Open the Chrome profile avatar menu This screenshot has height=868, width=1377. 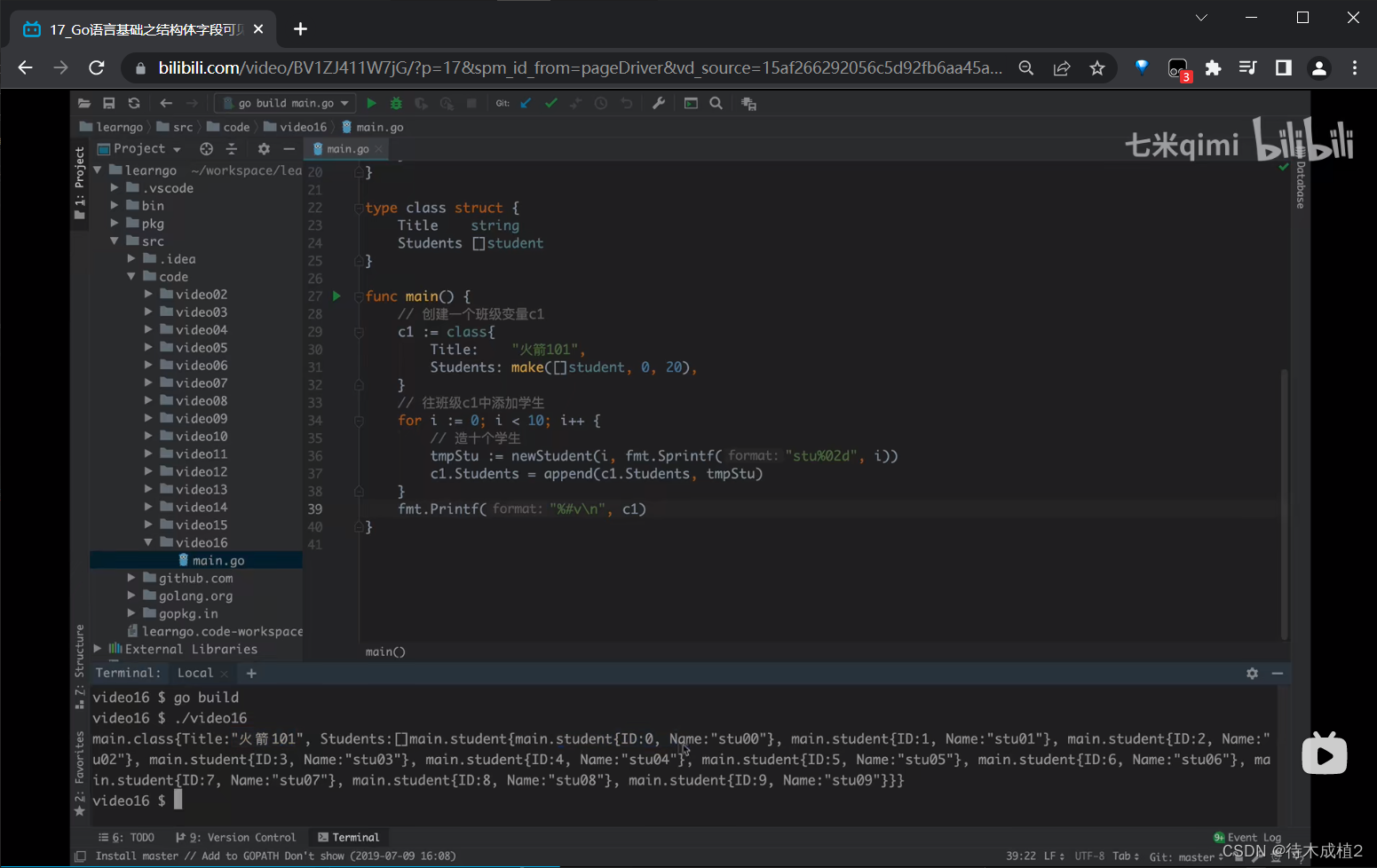tap(1319, 67)
